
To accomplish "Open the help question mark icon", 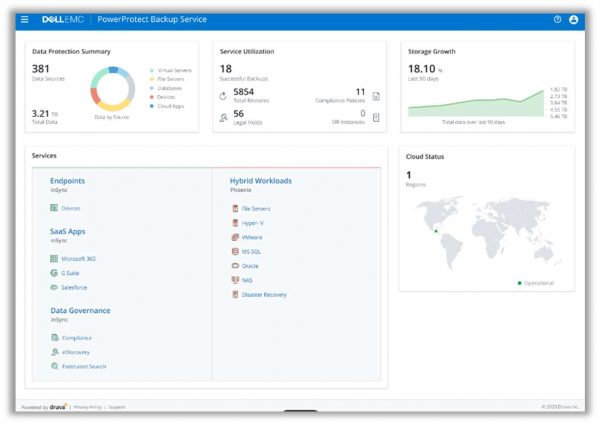I will pyautogui.click(x=558, y=19).
